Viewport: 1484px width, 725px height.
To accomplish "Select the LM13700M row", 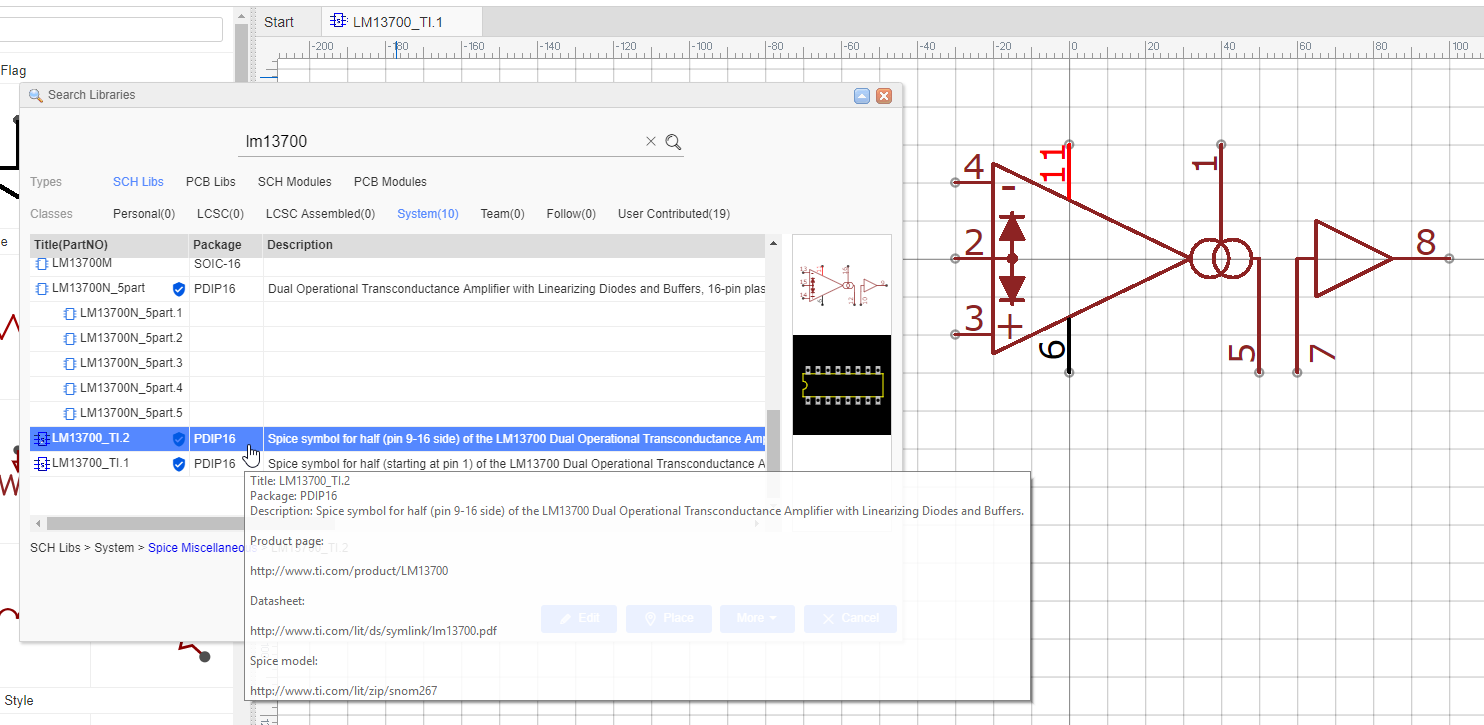I will coord(398,264).
